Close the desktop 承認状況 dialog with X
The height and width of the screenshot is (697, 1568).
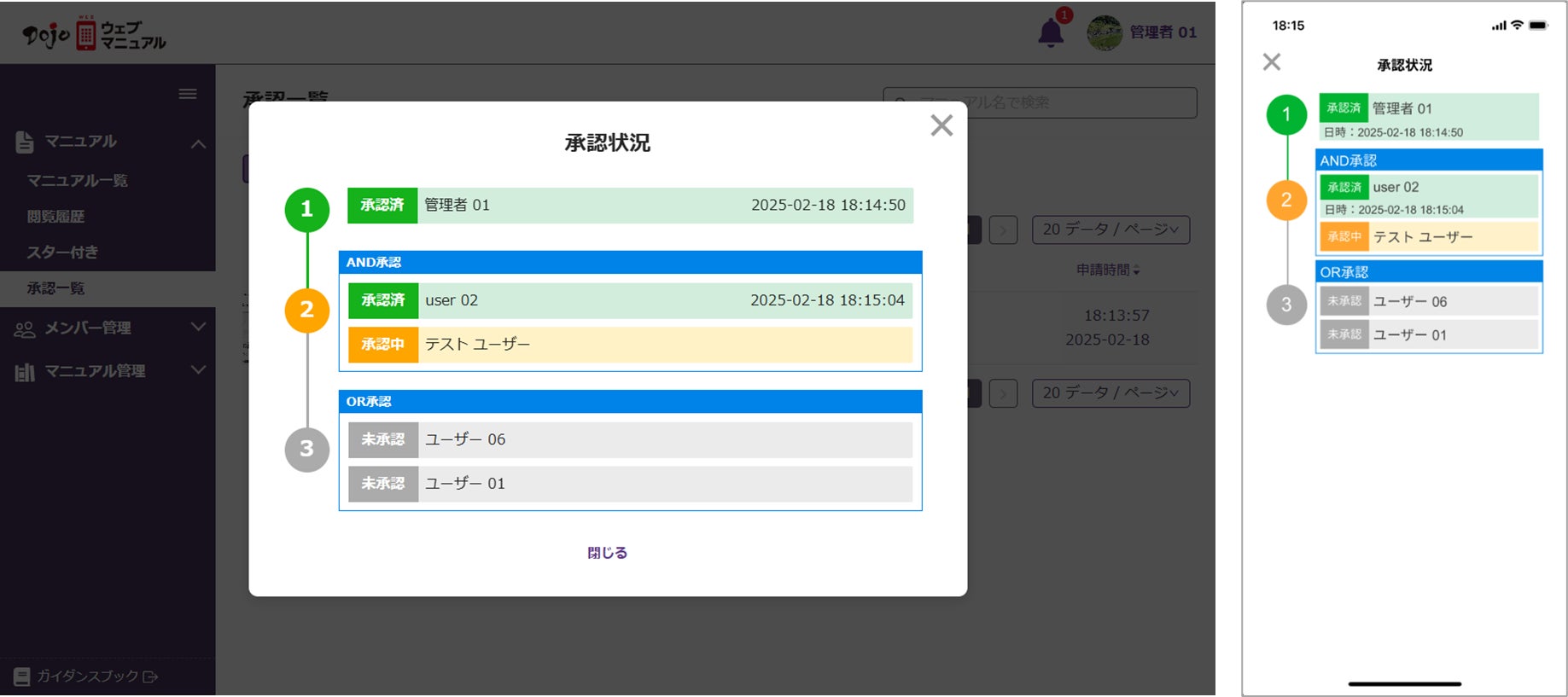tap(941, 125)
